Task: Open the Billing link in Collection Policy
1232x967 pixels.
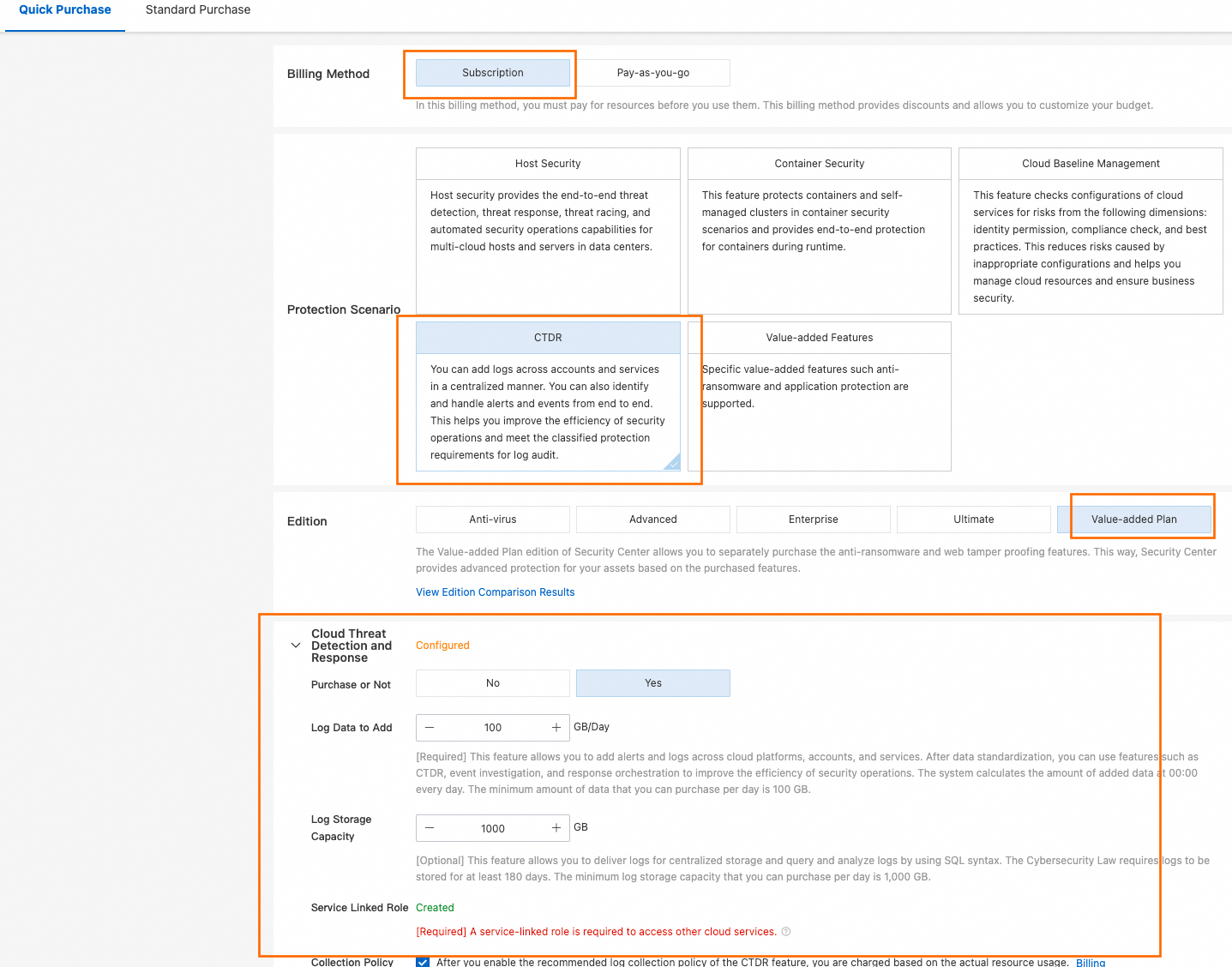Action: point(1091,963)
